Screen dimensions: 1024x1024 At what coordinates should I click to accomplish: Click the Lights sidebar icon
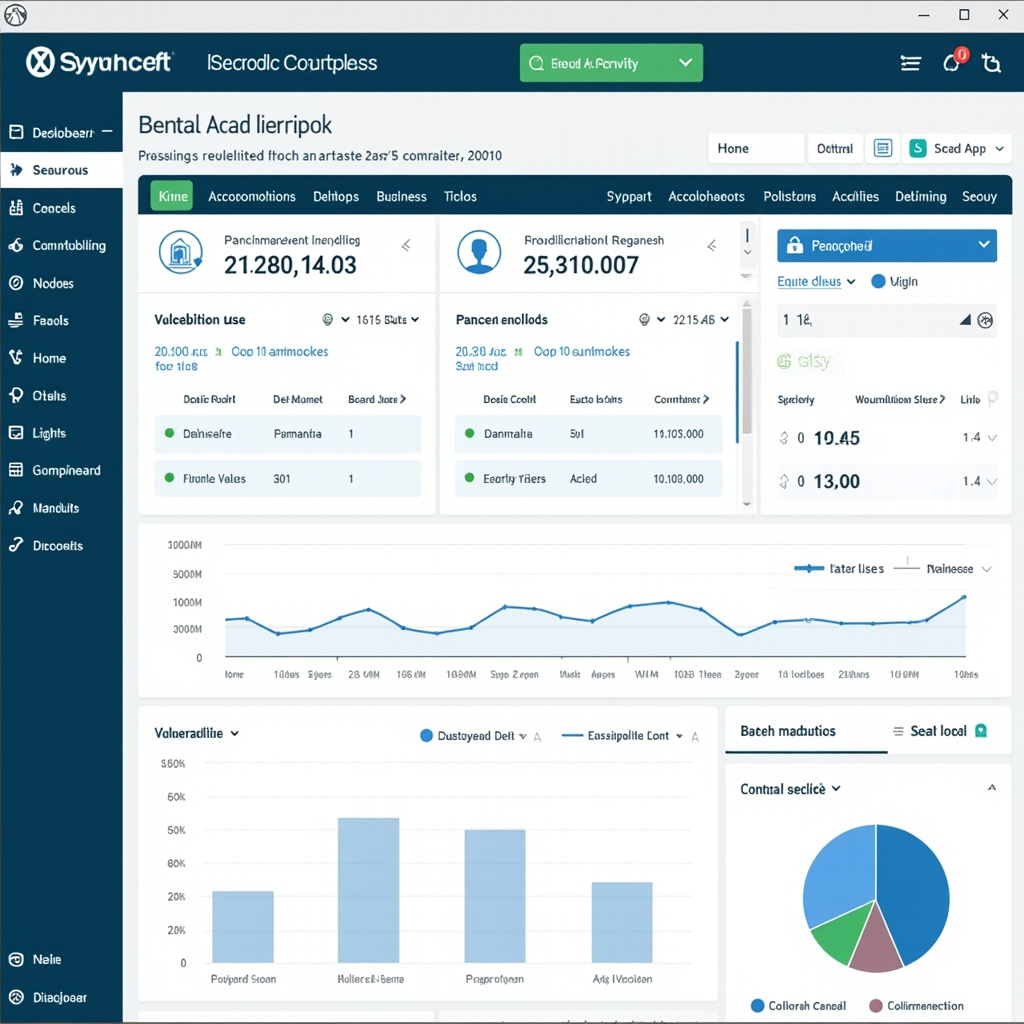click(14, 432)
